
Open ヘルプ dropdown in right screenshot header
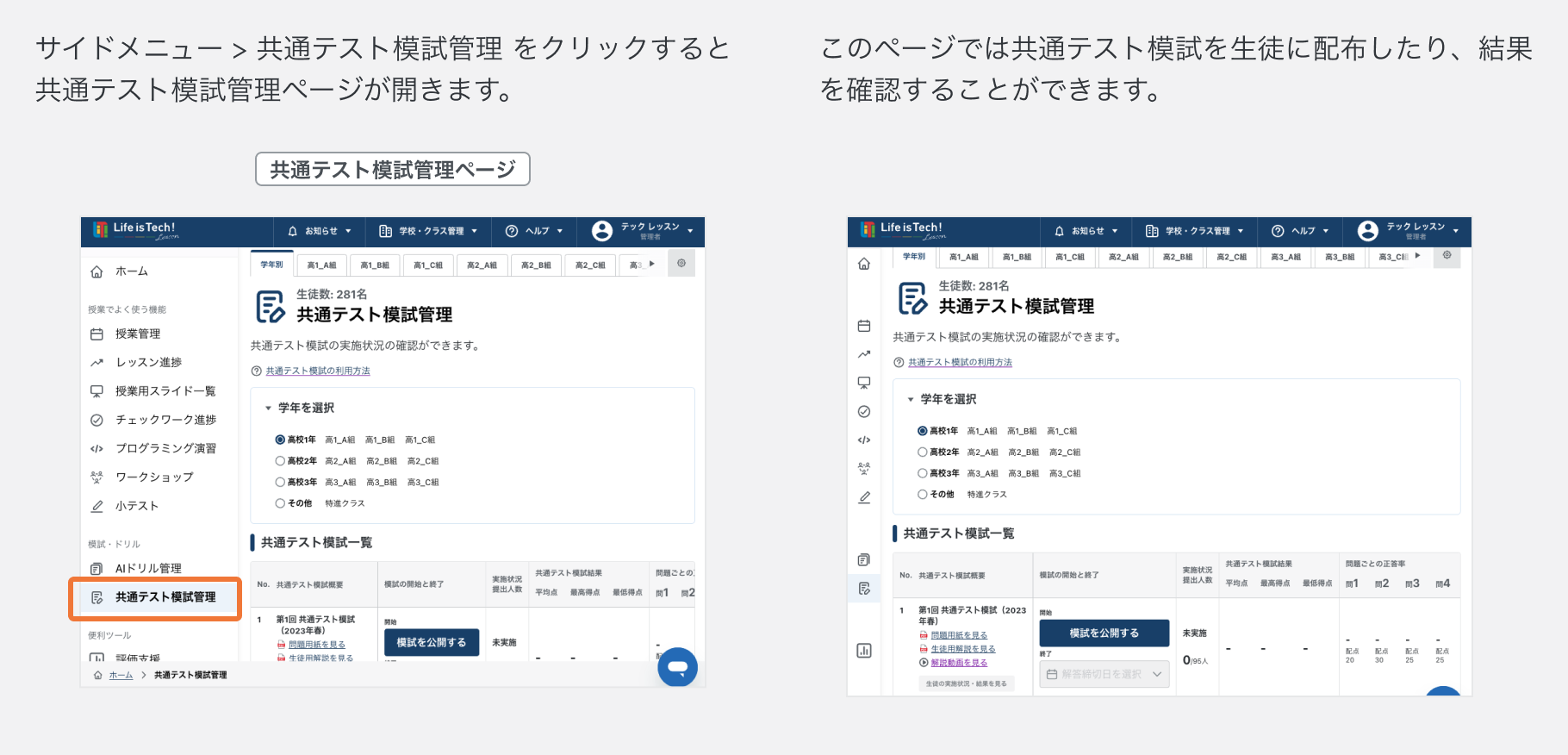tap(1301, 231)
